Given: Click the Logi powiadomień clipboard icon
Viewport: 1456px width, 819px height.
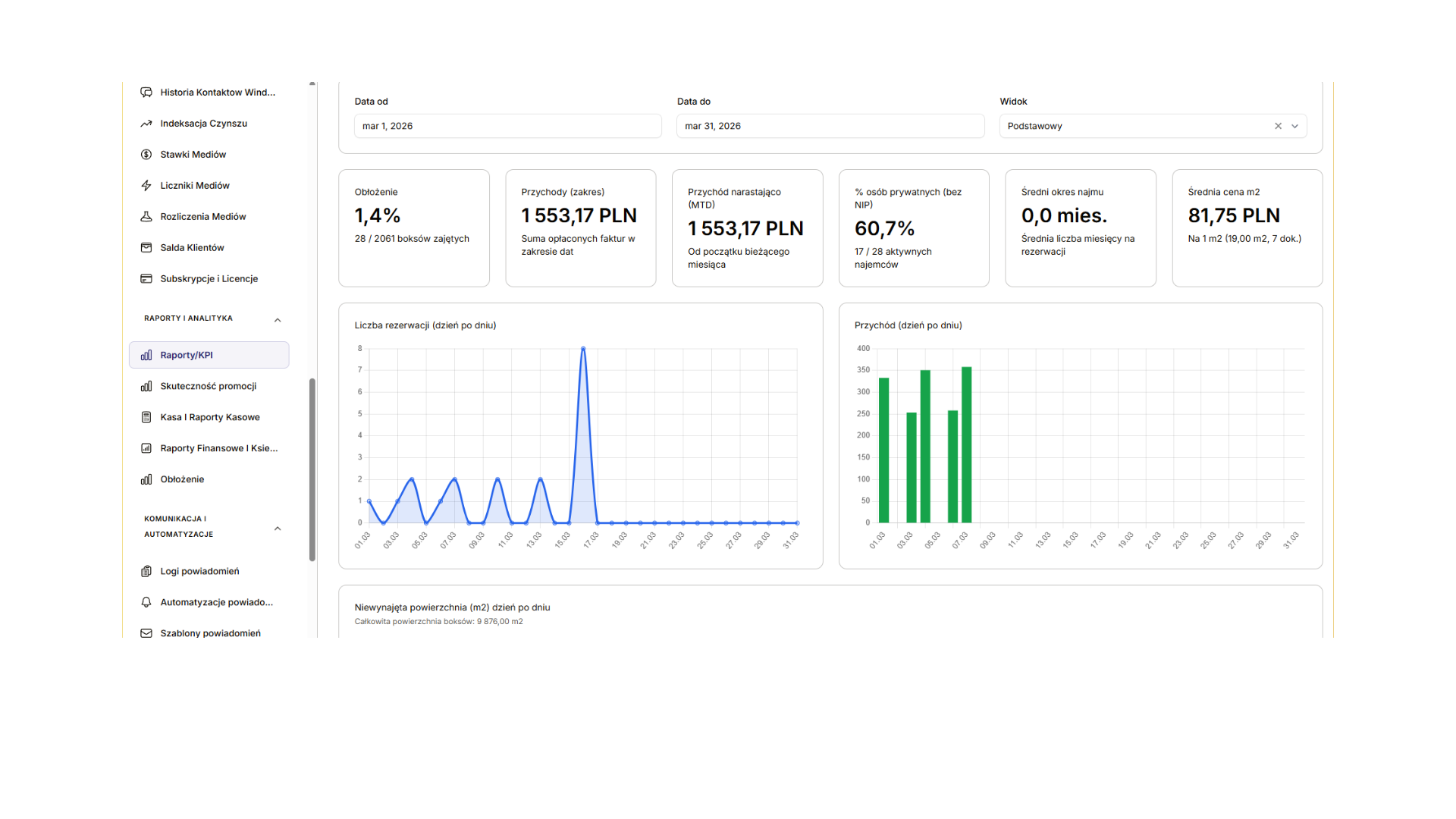Looking at the screenshot, I should point(146,571).
